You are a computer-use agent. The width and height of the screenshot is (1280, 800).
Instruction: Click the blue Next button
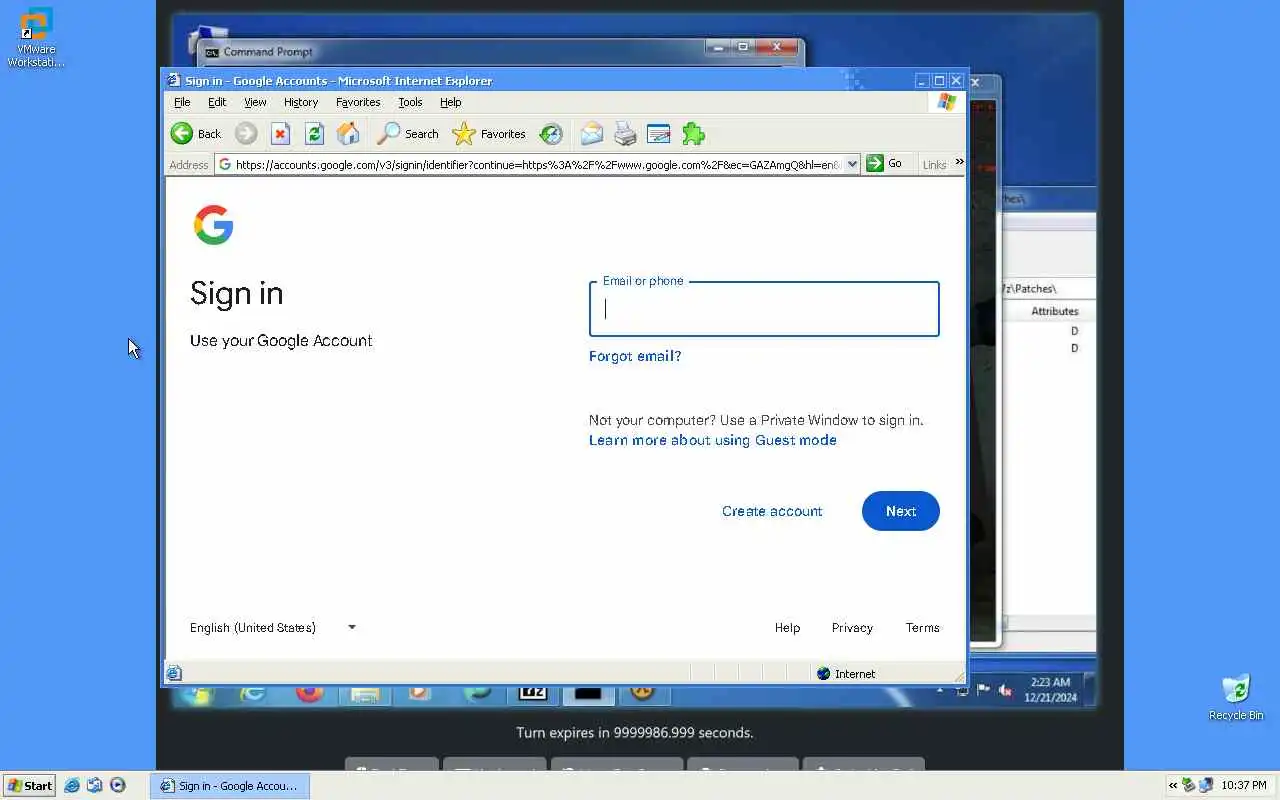(900, 511)
